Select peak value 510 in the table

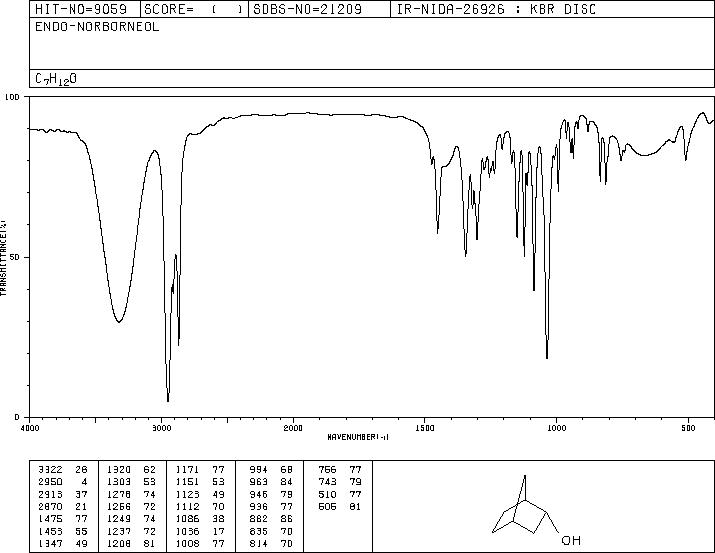click(x=327, y=494)
